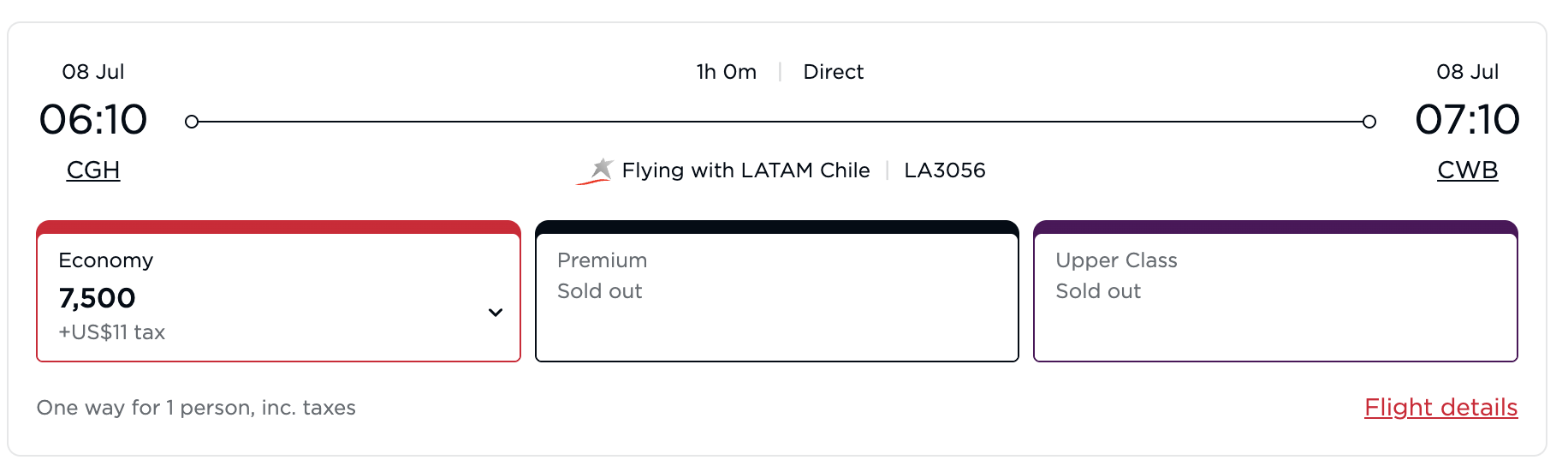
Task: Select the Upper Class sold out card
Action: (x=1274, y=291)
